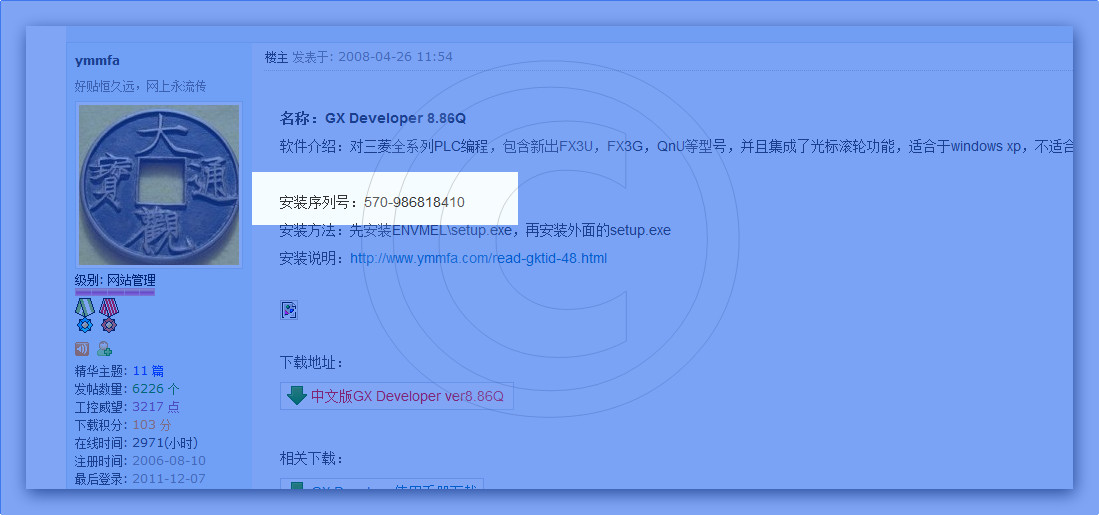Click the broken image placeholder icon

pyautogui.click(x=288, y=310)
